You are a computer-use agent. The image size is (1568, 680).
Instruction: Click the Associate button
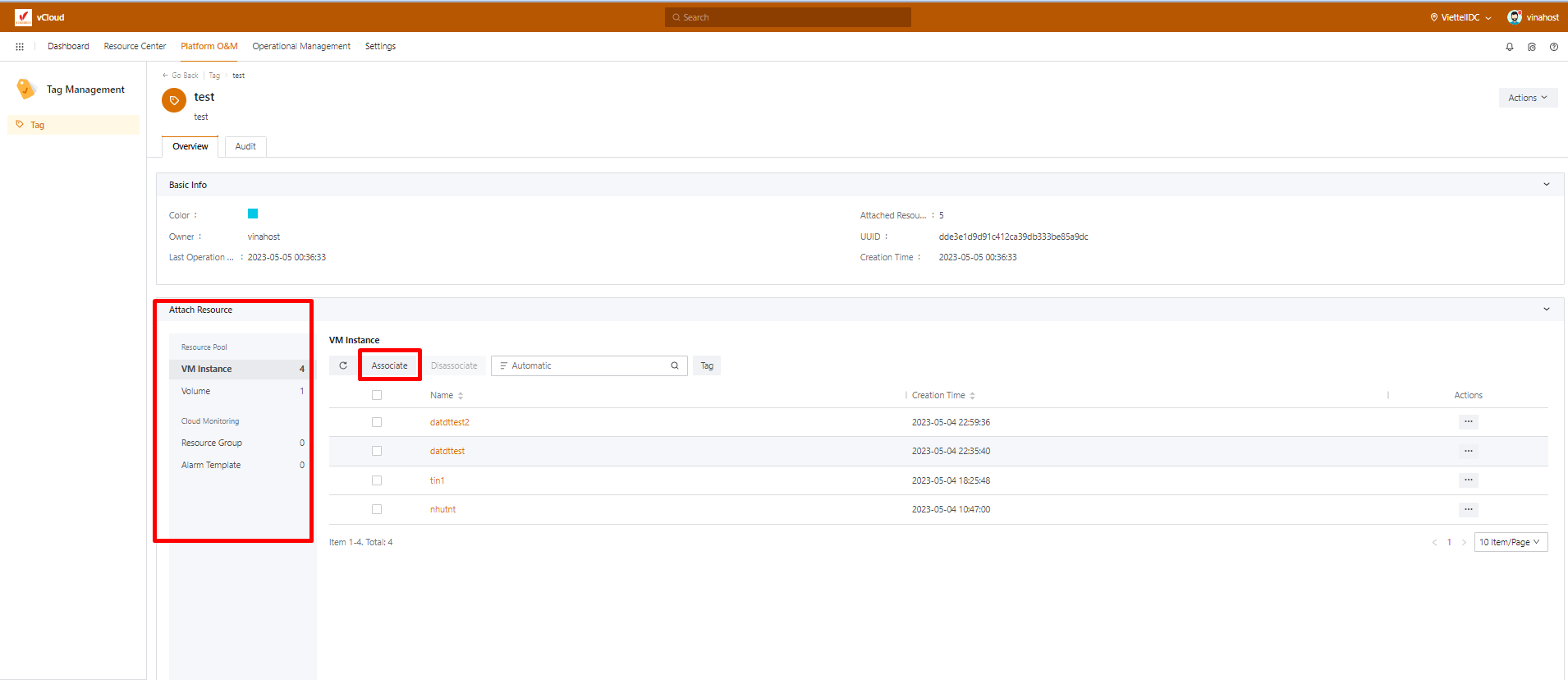click(389, 365)
